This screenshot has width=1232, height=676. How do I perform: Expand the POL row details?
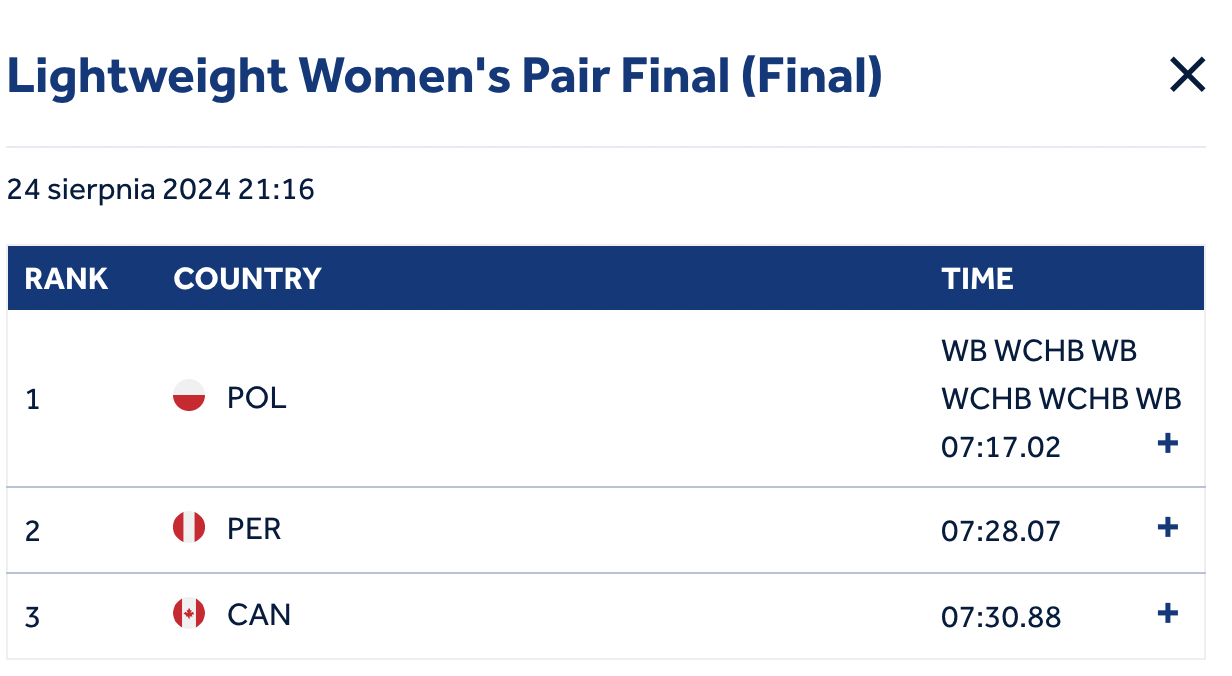pos(1167,443)
